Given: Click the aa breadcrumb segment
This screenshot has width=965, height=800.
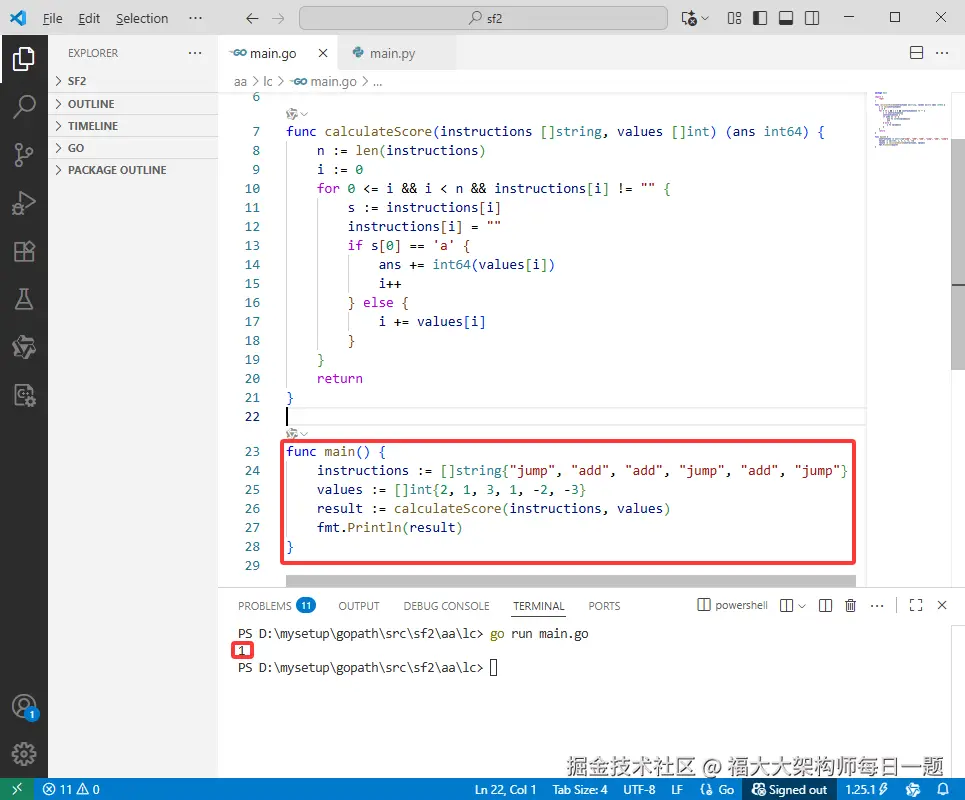Looking at the screenshot, I should tap(240, 81).
